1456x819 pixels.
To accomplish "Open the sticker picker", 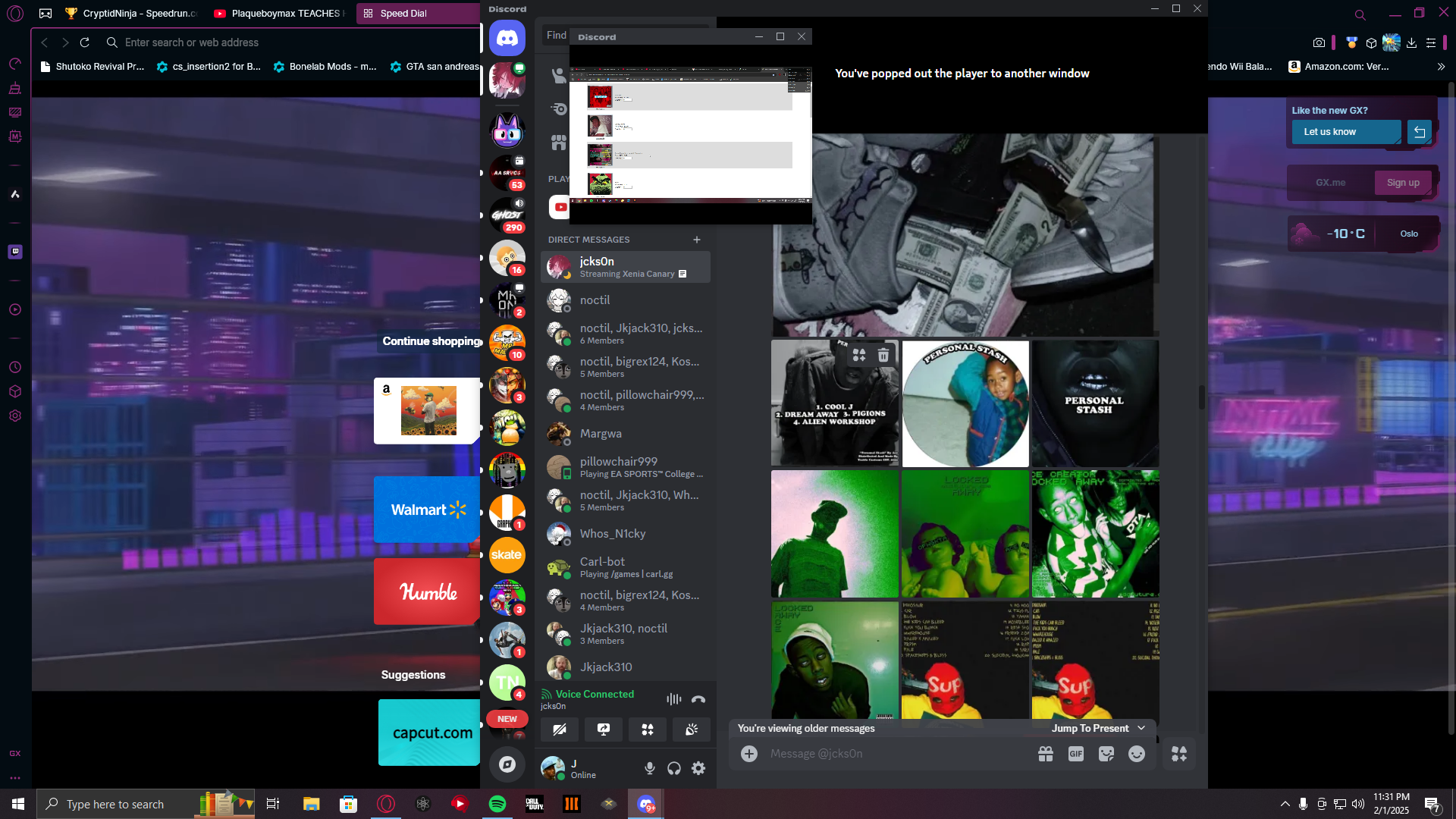I will point(1106,754).
